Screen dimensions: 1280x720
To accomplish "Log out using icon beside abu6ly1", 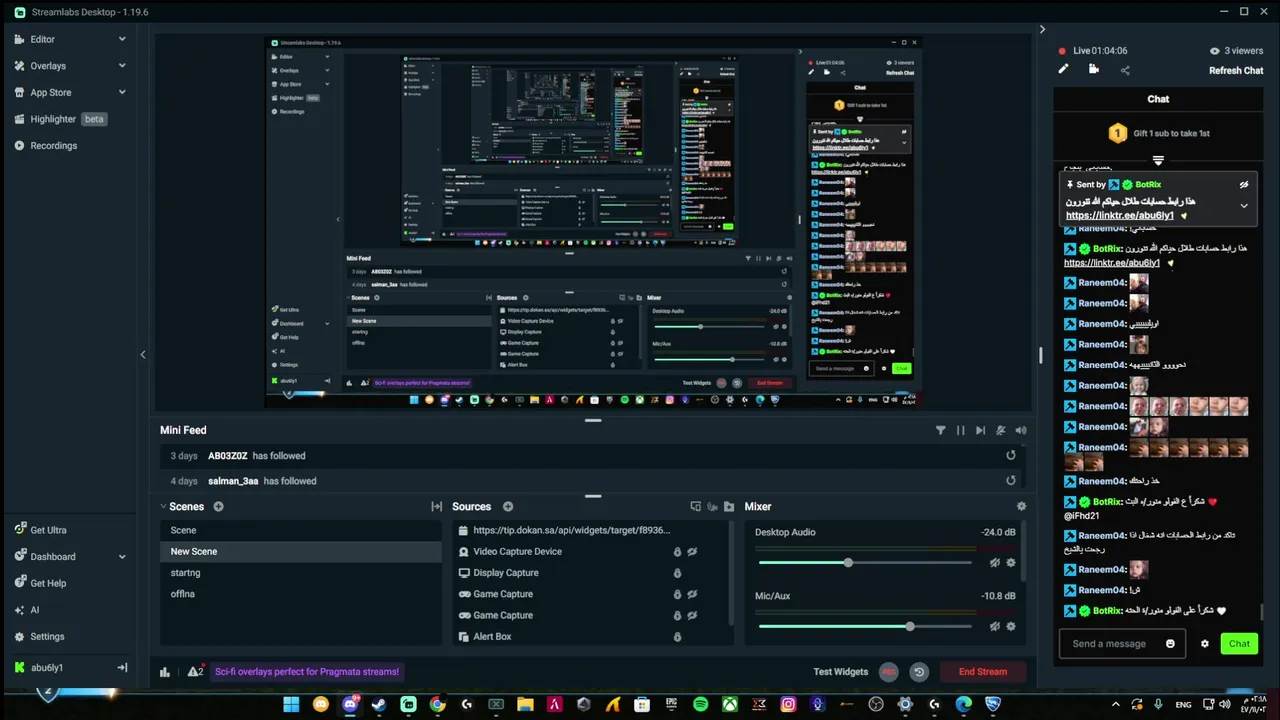I will coord(122,668).
